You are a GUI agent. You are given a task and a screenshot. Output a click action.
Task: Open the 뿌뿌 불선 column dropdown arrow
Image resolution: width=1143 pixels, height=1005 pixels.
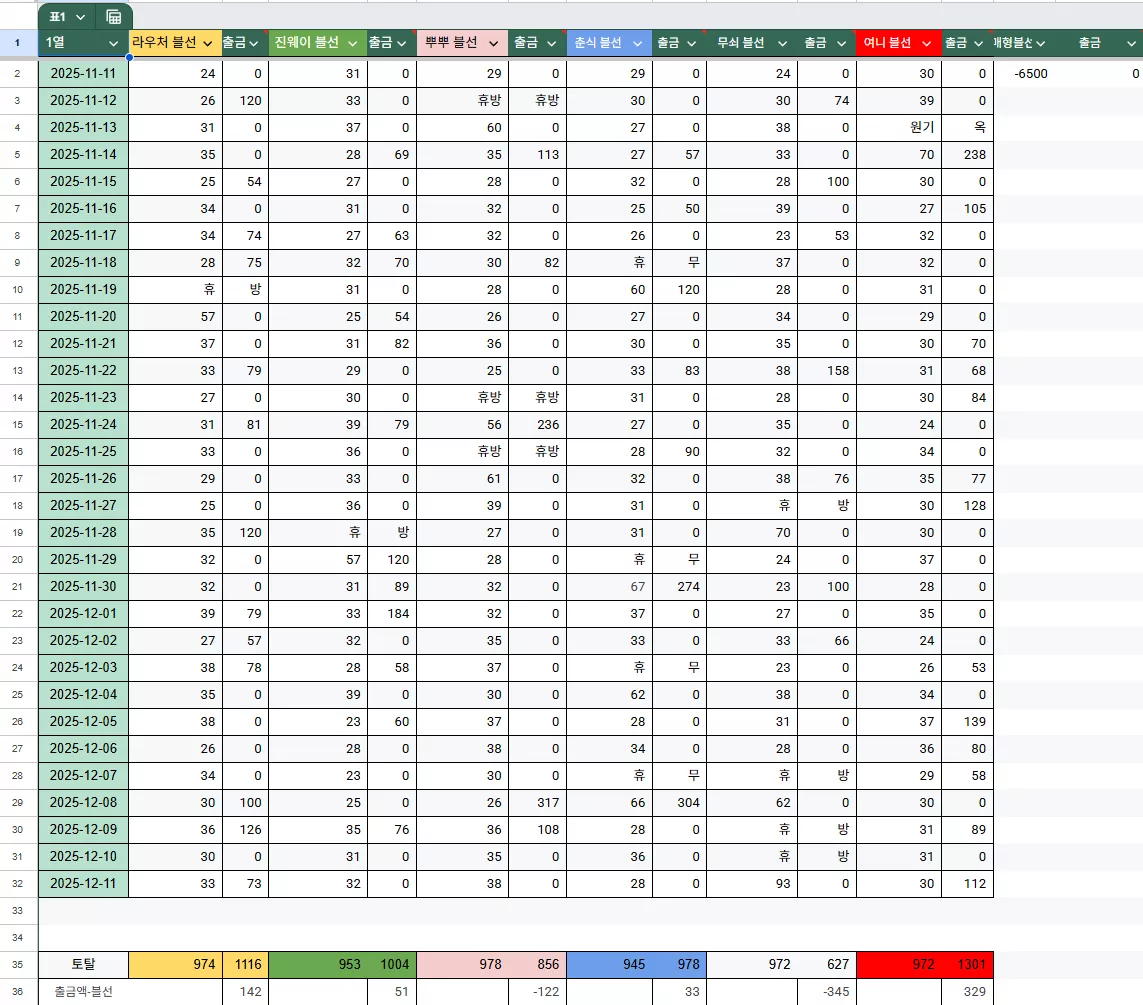pos(494,43)
